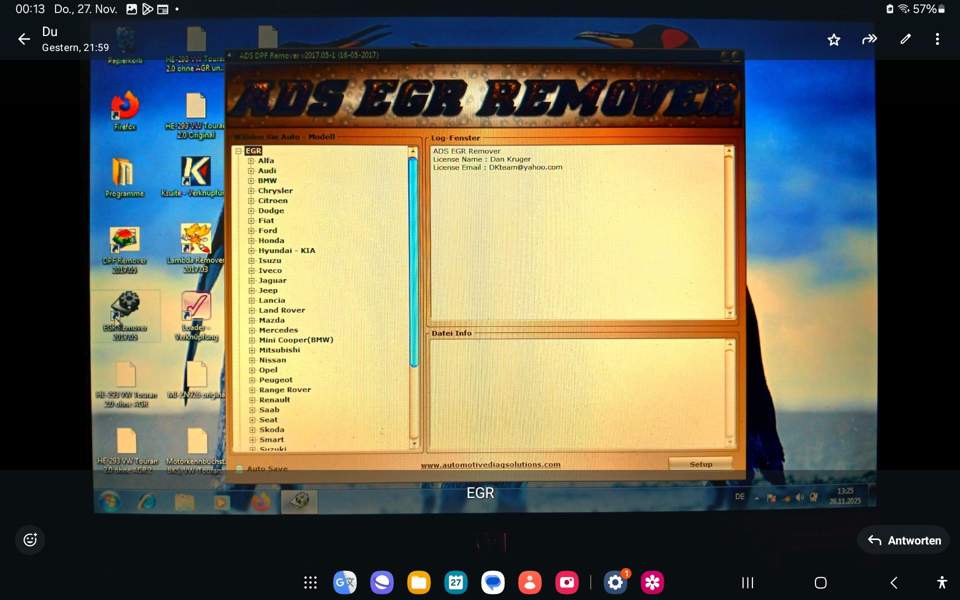Screen dimensions: 960x600
Task: Open the yellow My Files app
Action: (x=419, y=582)
